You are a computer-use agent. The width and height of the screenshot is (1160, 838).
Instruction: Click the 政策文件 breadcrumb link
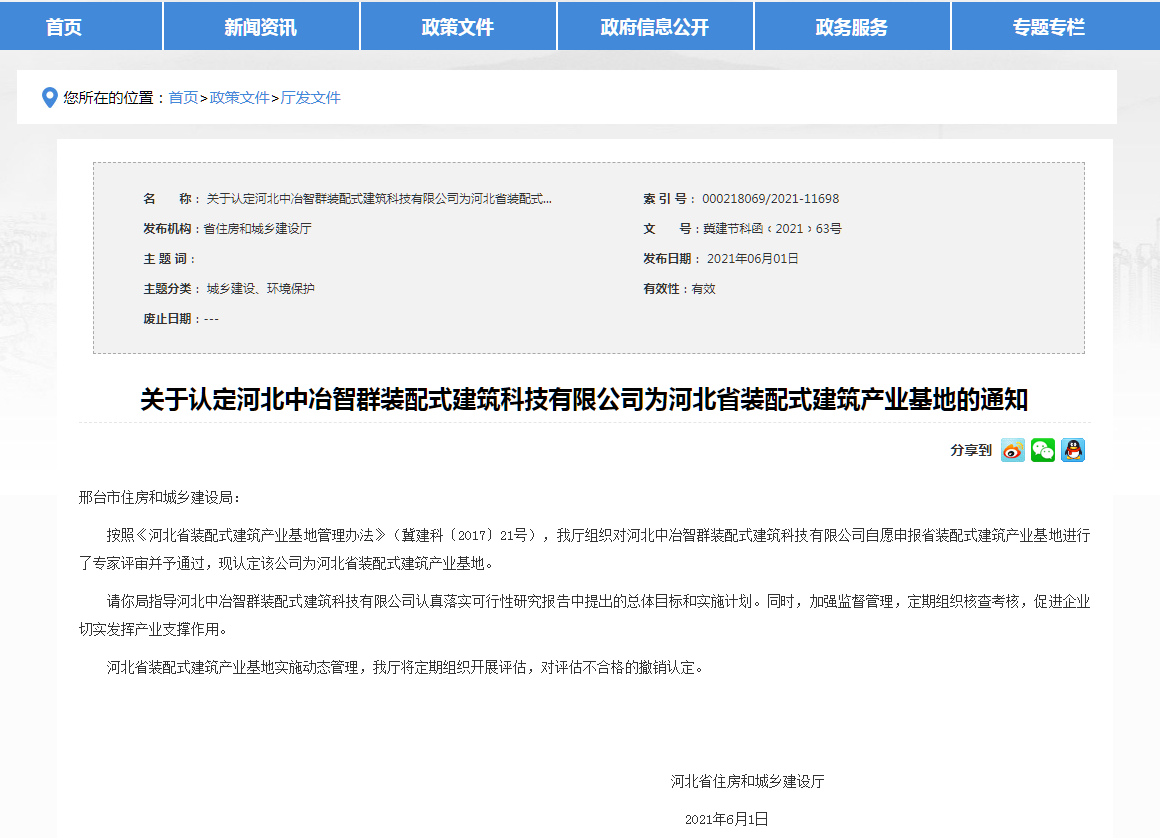(x=240, y=98)
